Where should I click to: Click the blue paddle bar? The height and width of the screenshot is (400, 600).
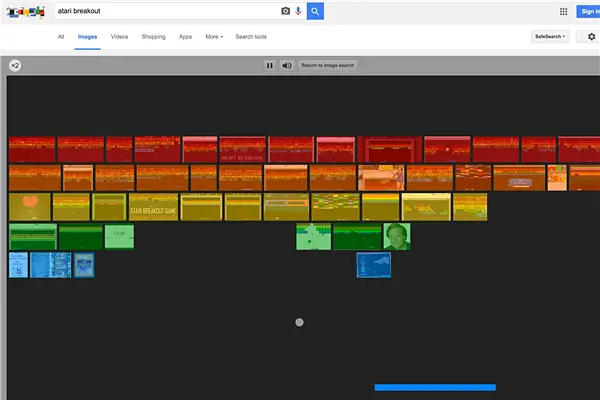tap(435, 387)
